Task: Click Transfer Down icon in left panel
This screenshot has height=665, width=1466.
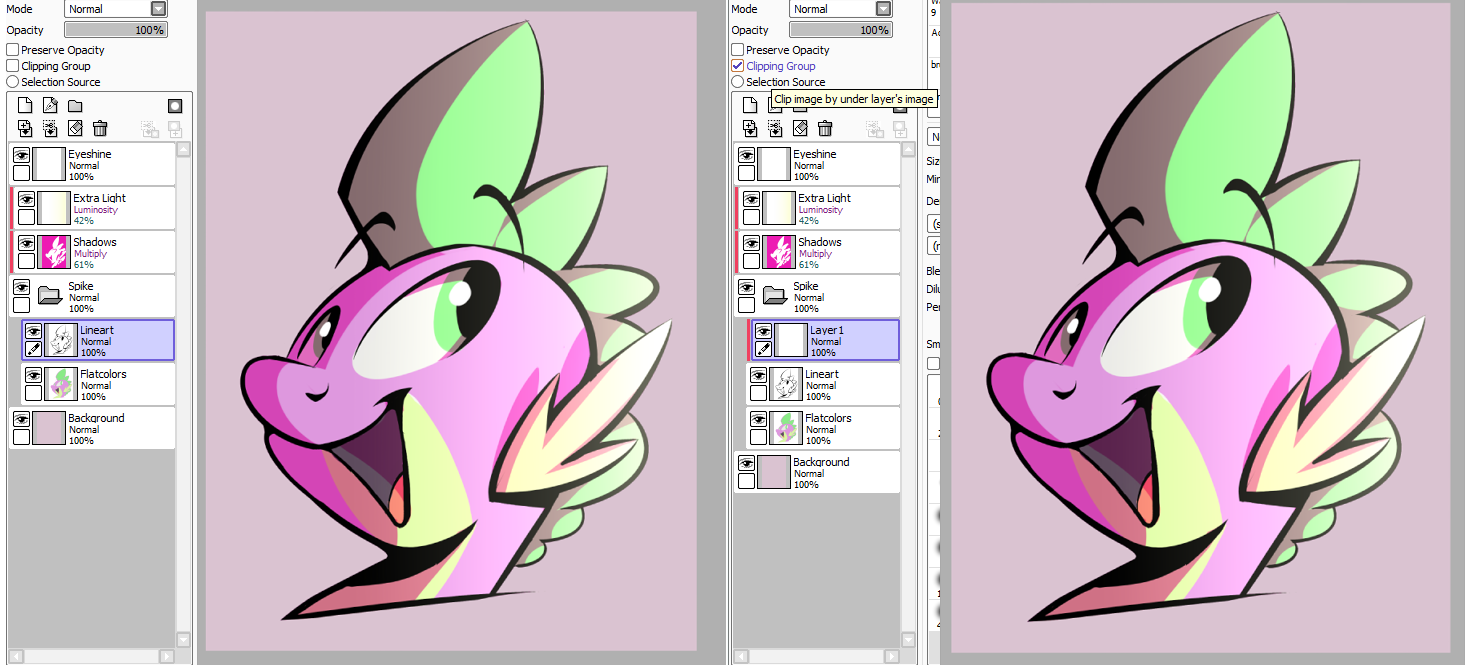Action: tap(25, 128)
